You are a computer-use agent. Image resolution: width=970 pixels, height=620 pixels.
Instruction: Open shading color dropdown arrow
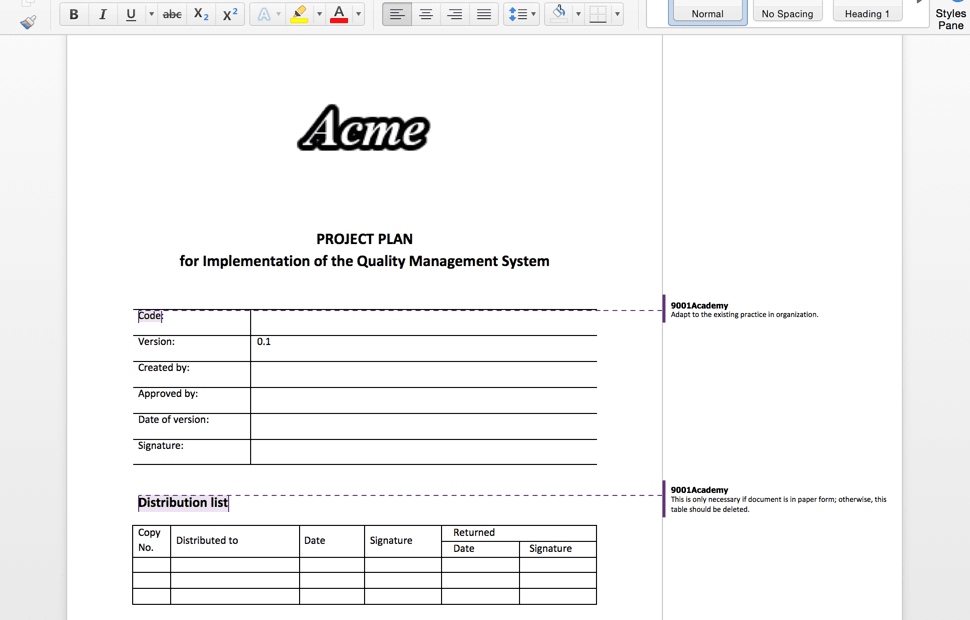(578, 14)
